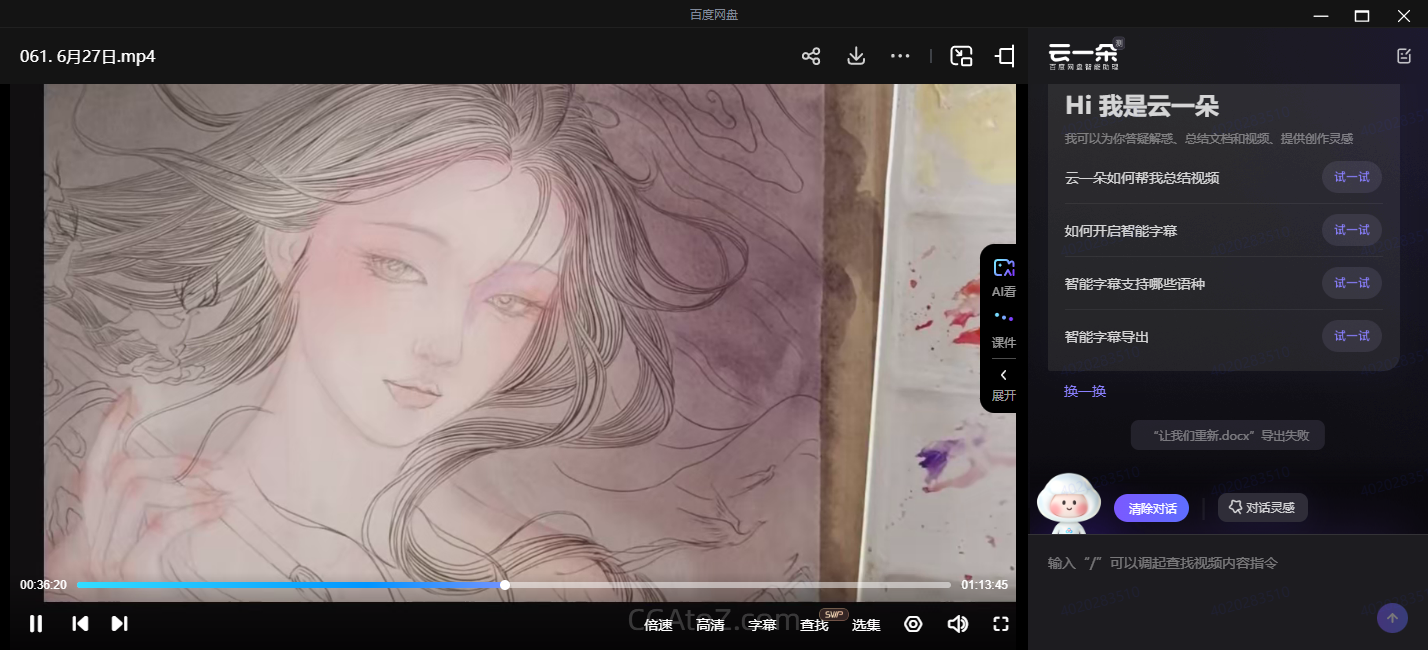Go to the previous video
Screen dimensions: 1428x650
tap(80, 624)
